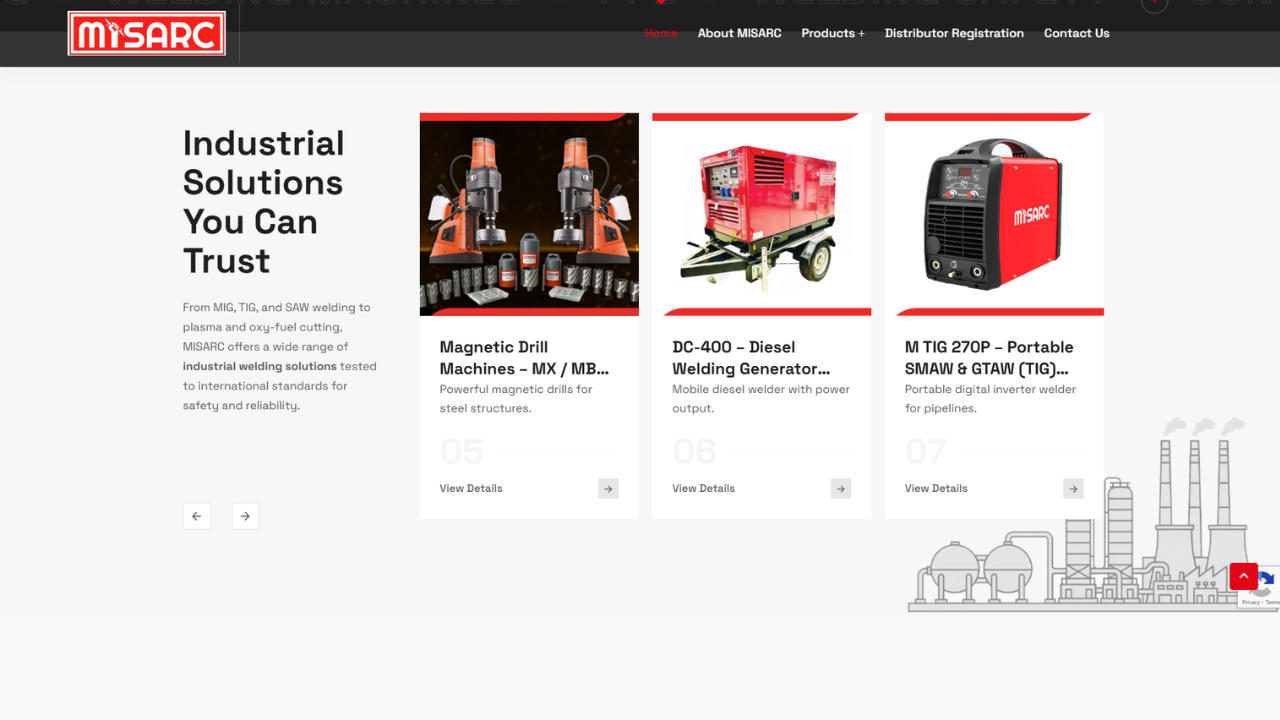This screenshot has height=720, width=1280.
Task: Click 'Mobile diesel welder with power output' text
Action: (761, 399)
